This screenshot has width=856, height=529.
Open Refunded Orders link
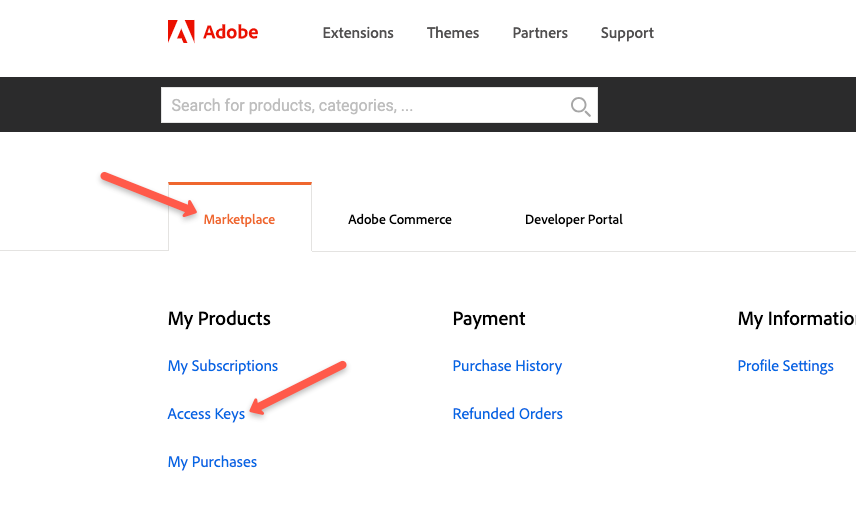click(508, 414)
